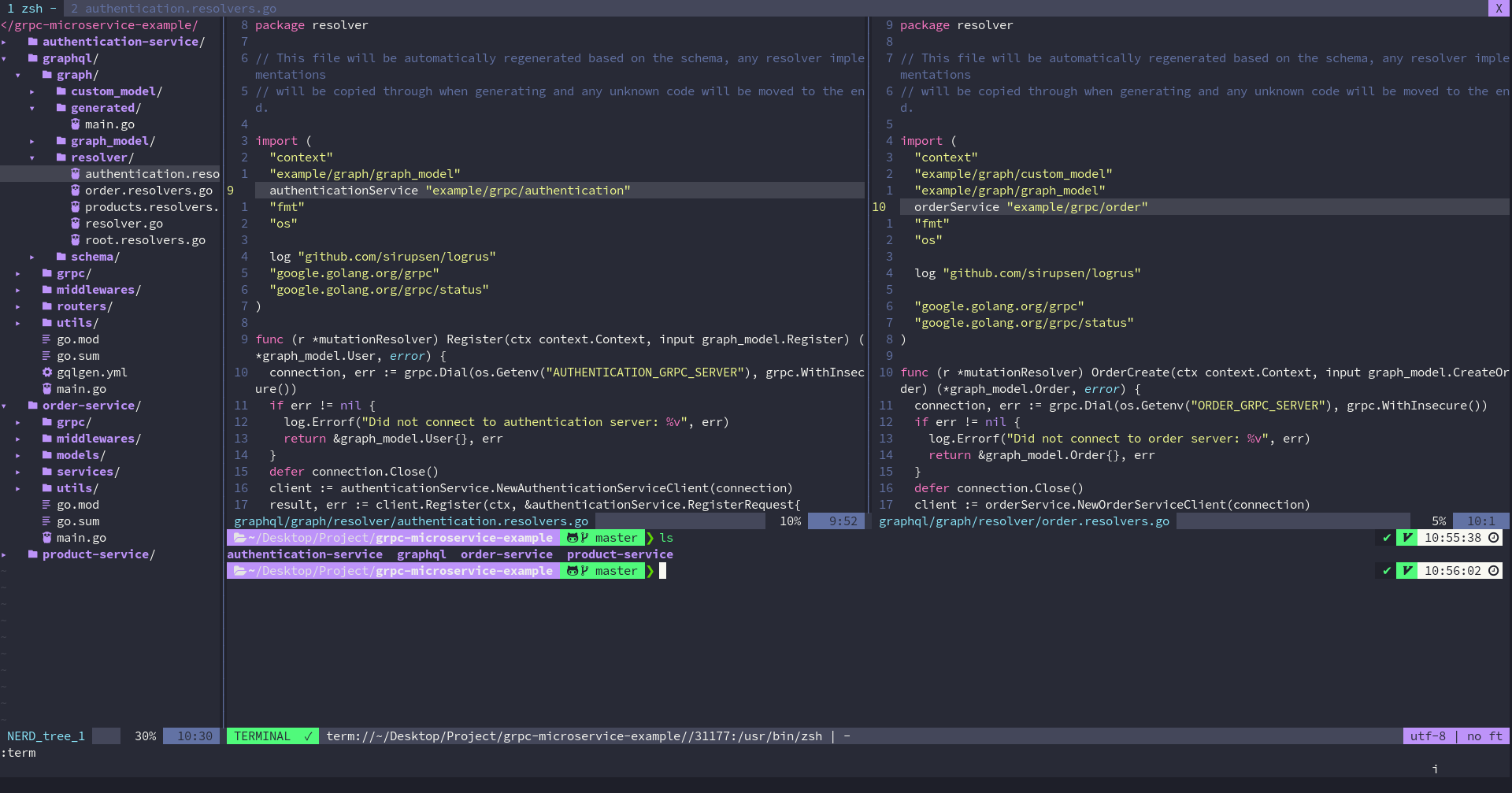Click the file icon of graphql go.mod

(47, 339)
